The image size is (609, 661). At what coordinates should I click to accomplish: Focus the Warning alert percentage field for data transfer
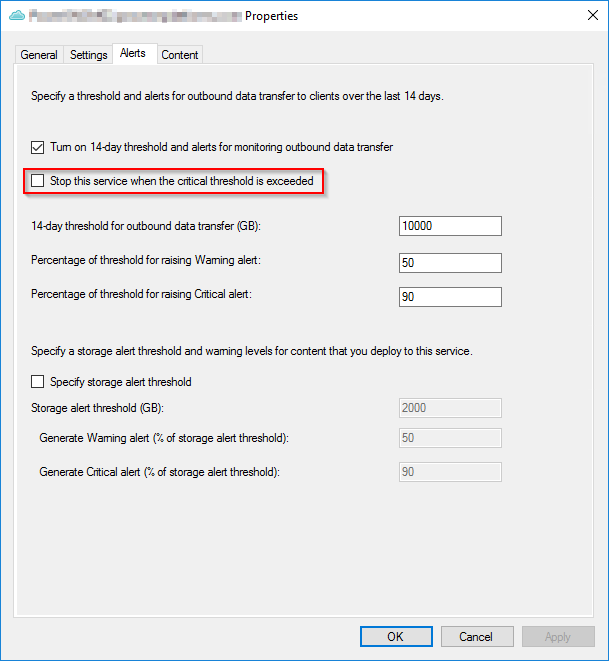[x=449, y=262]
